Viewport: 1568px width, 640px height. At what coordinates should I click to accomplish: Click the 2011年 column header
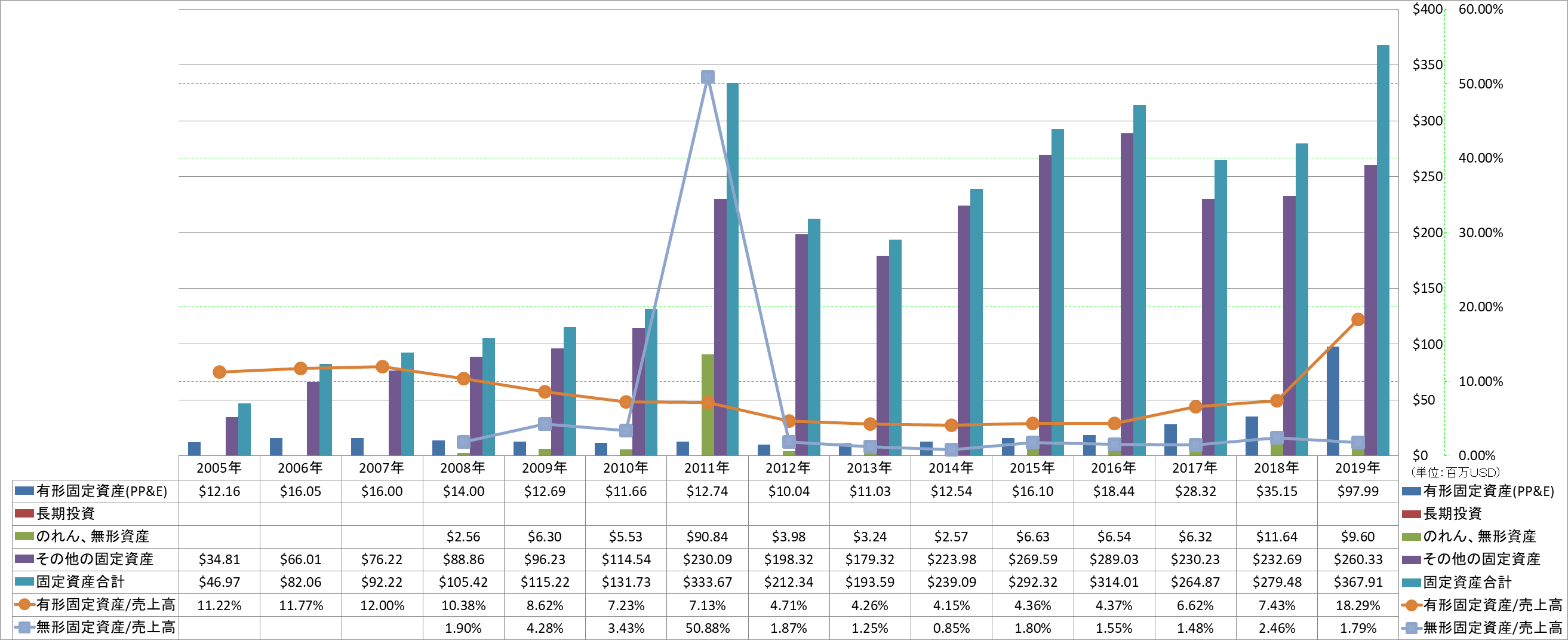point(707,468)
